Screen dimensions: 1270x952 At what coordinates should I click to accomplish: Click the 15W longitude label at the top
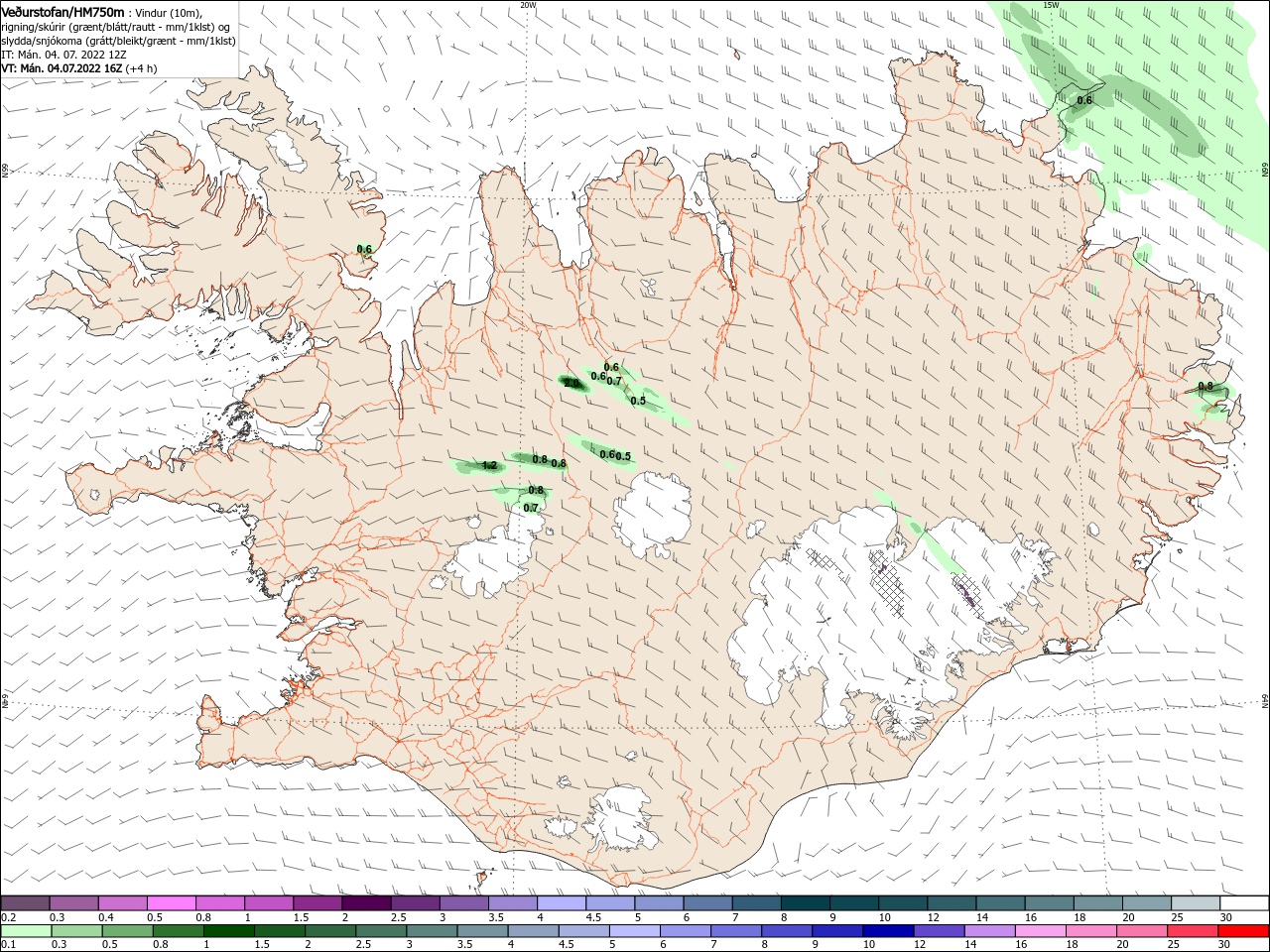(x=1052, y=5)
